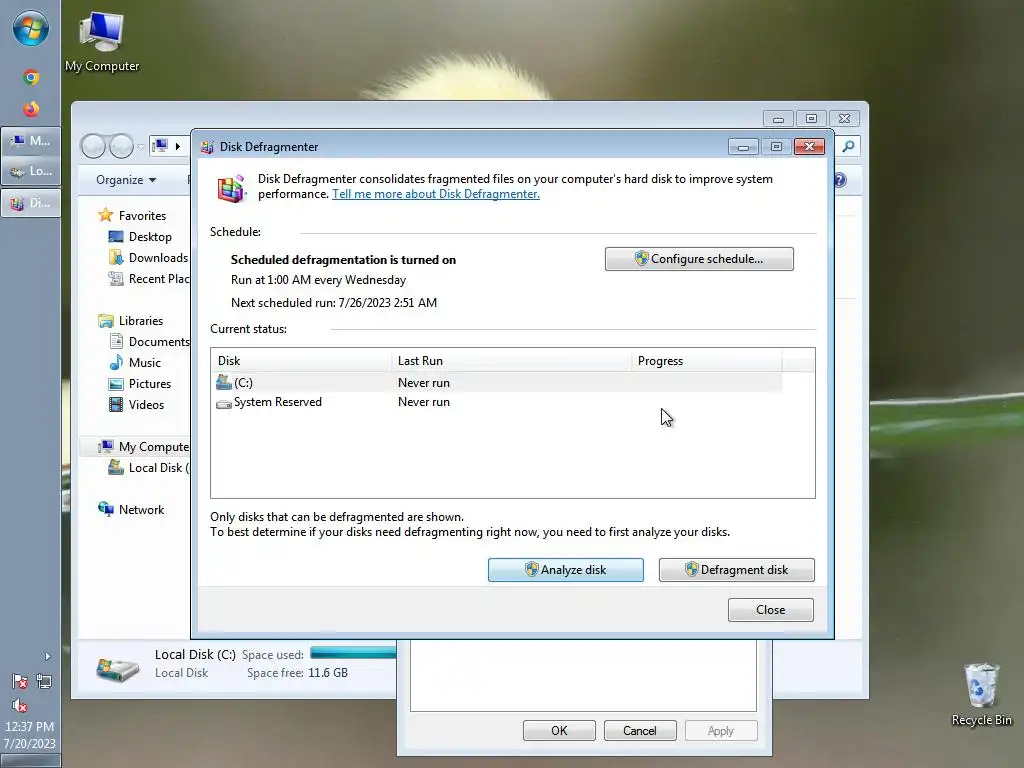Click the Explorer help question mark icon
Viewport: 1024px width, 768px height.
(840, 180)
